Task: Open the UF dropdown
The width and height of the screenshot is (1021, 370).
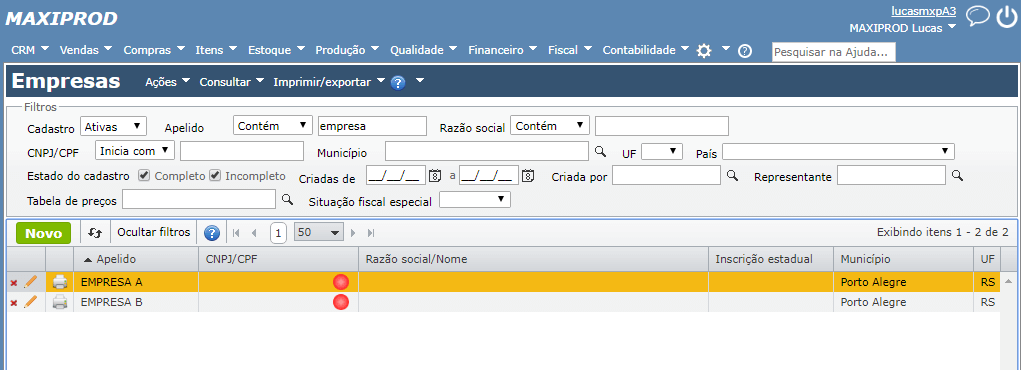Action: pyautogui.click(x=662, y=152)
